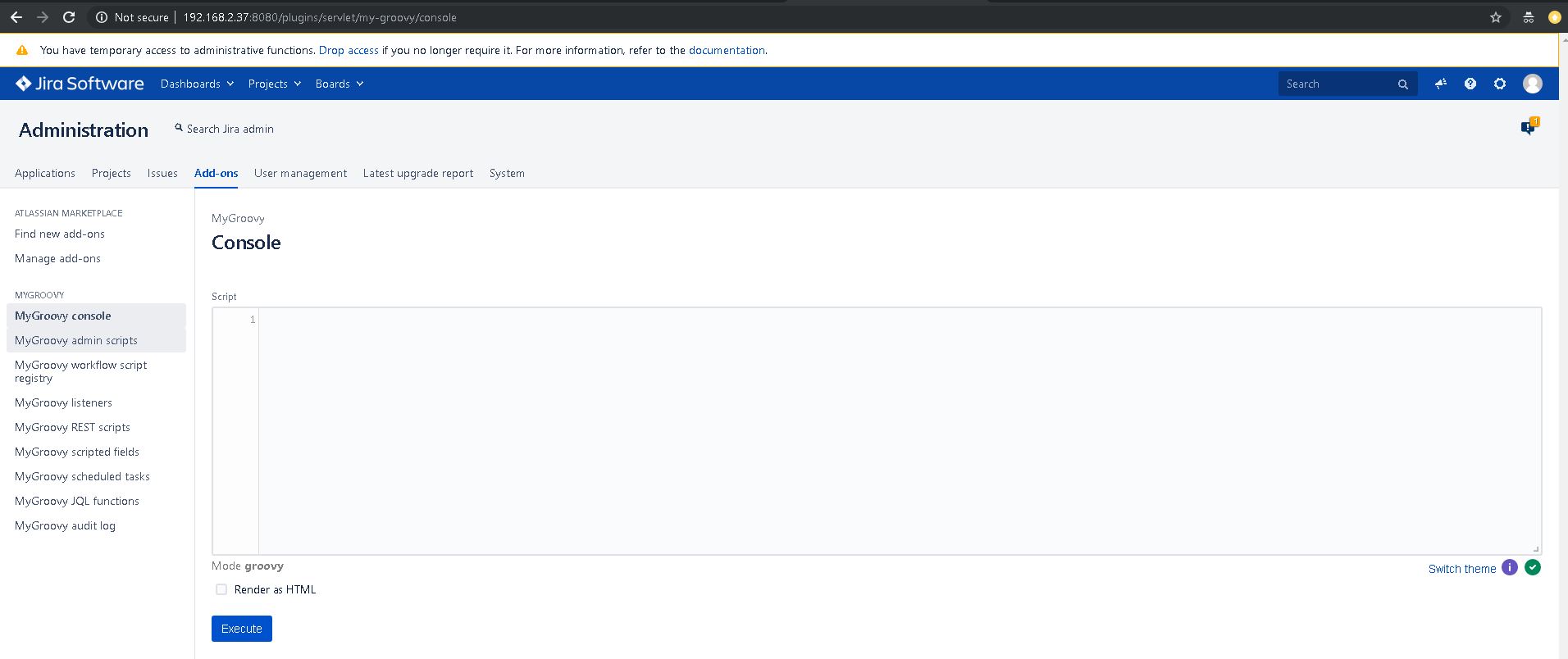Go back with the browser back arrow
1568x659 pixels.
[16, 17]
